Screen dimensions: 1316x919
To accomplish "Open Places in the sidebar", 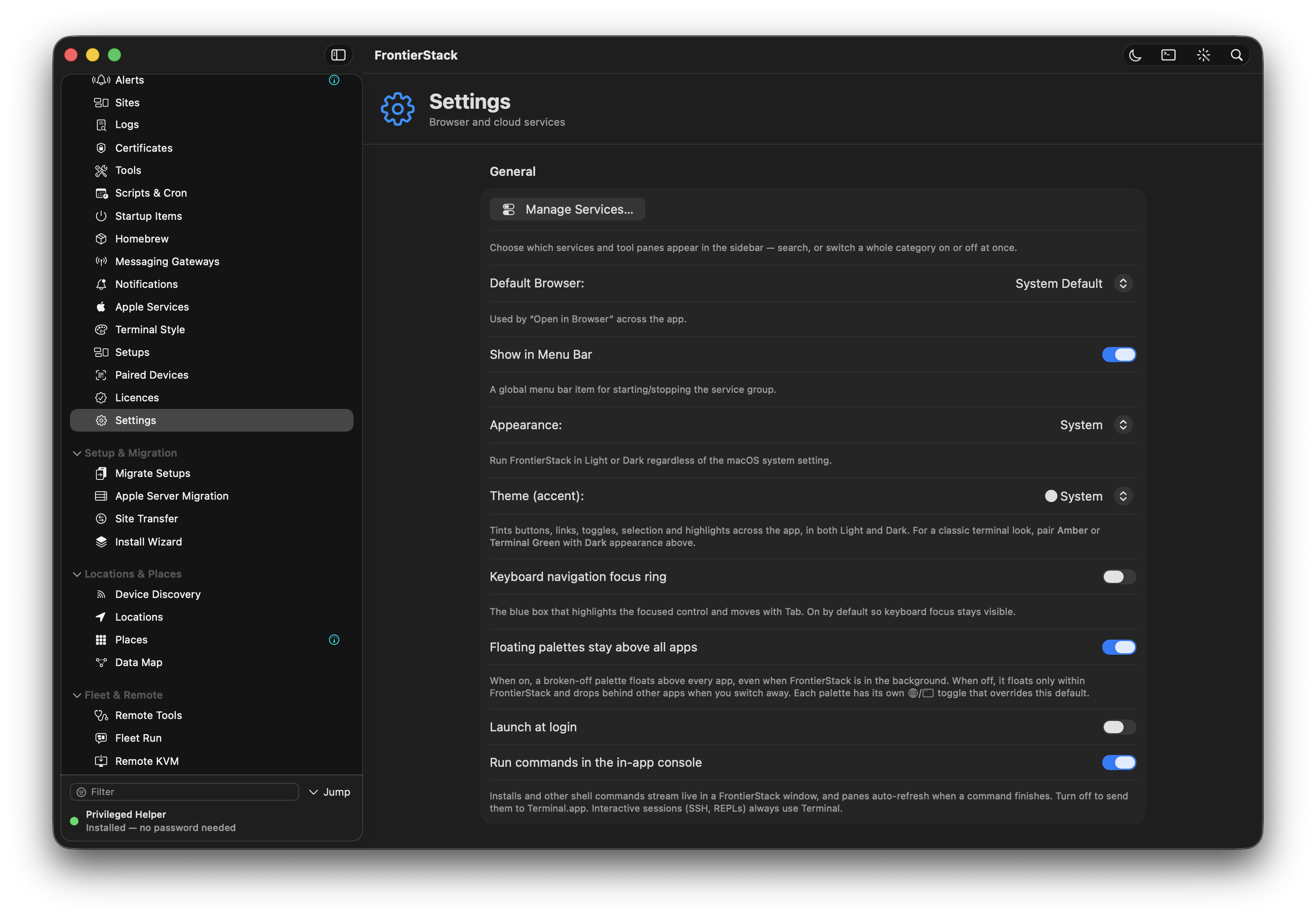I will tap(211, 640).
